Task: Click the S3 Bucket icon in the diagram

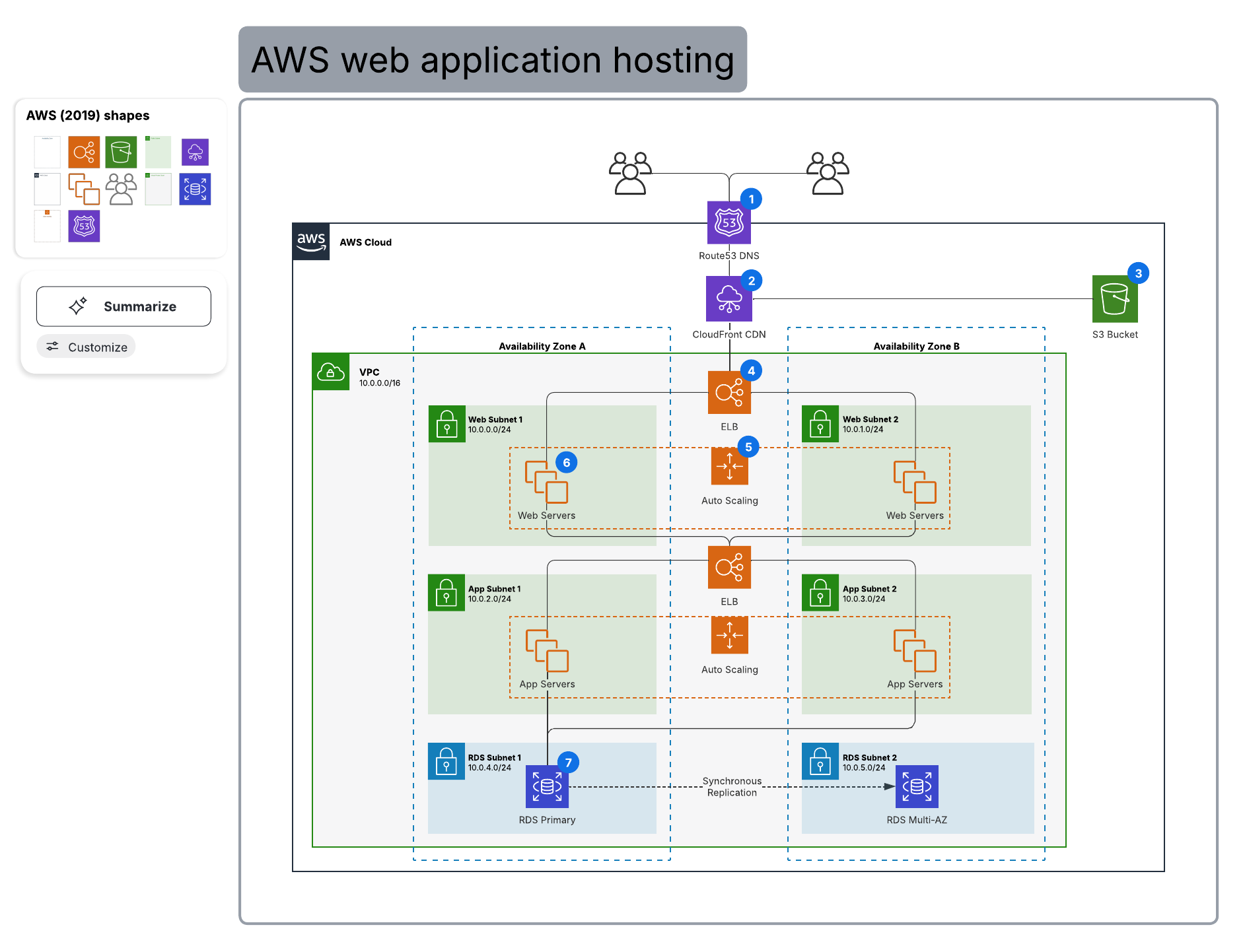Action: pos(1114,299)
